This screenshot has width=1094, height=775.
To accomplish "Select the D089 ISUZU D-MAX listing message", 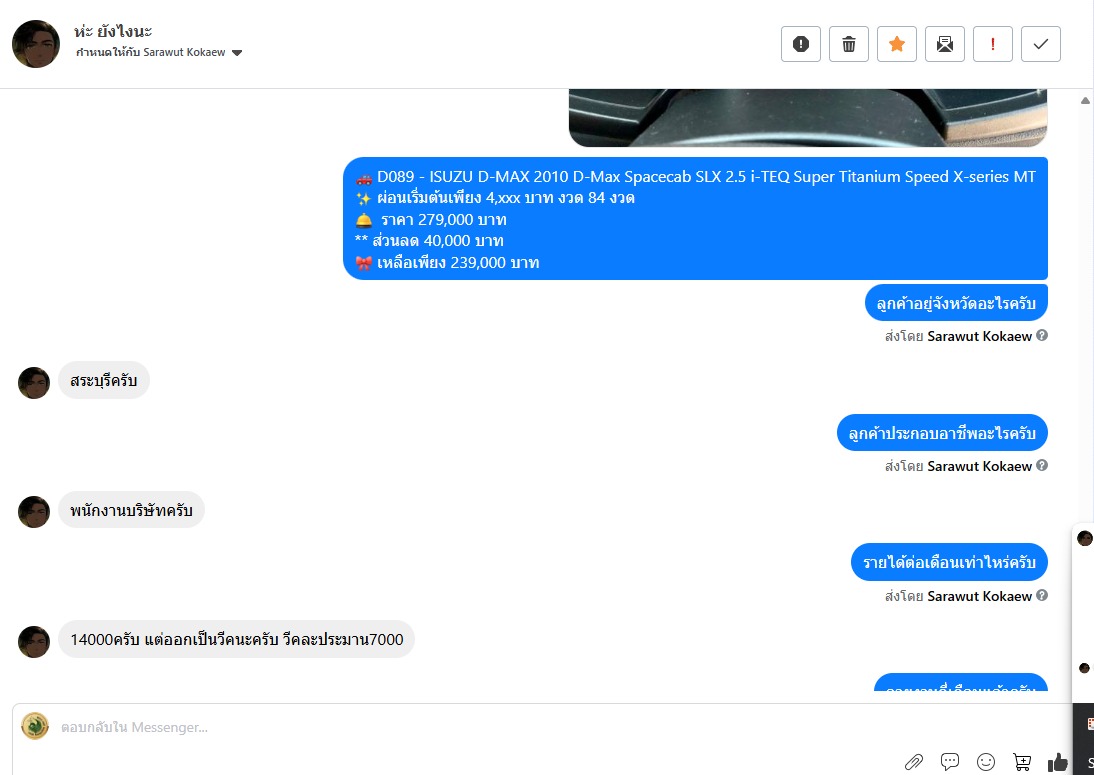I will pyautogui.click(x=696, y=218).
